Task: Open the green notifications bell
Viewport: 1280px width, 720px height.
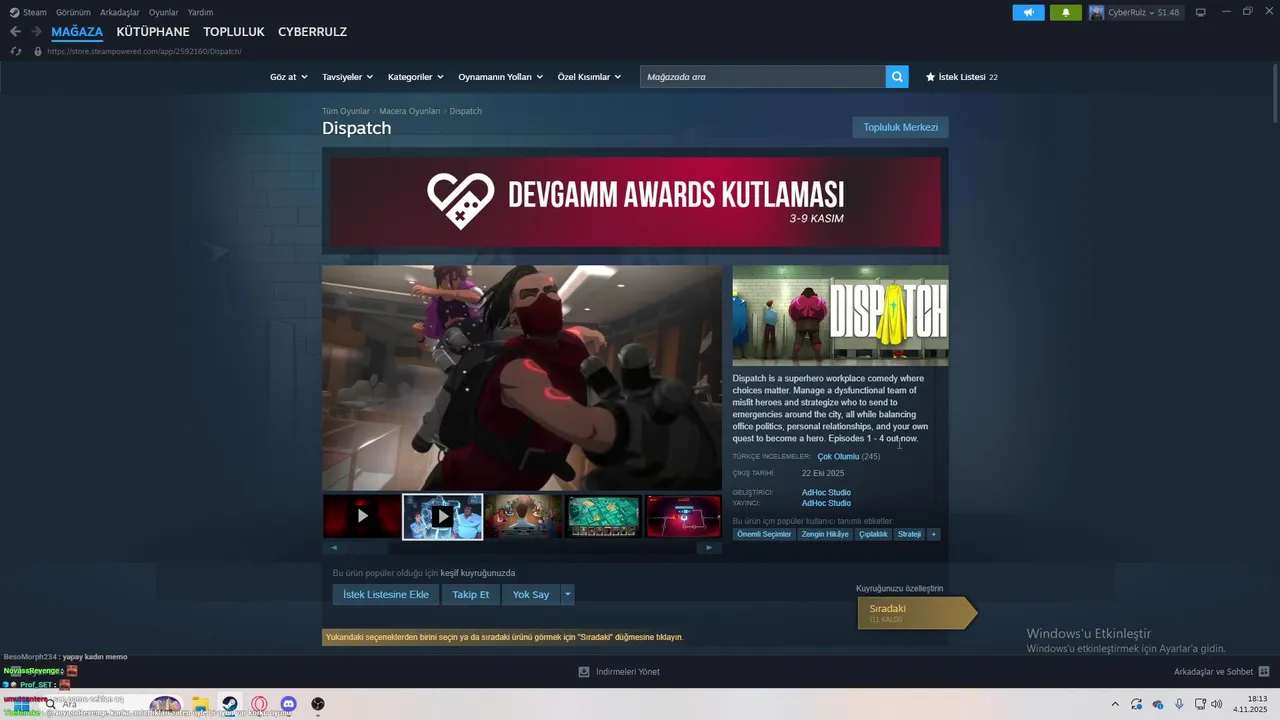Action: pos(1065,13)
